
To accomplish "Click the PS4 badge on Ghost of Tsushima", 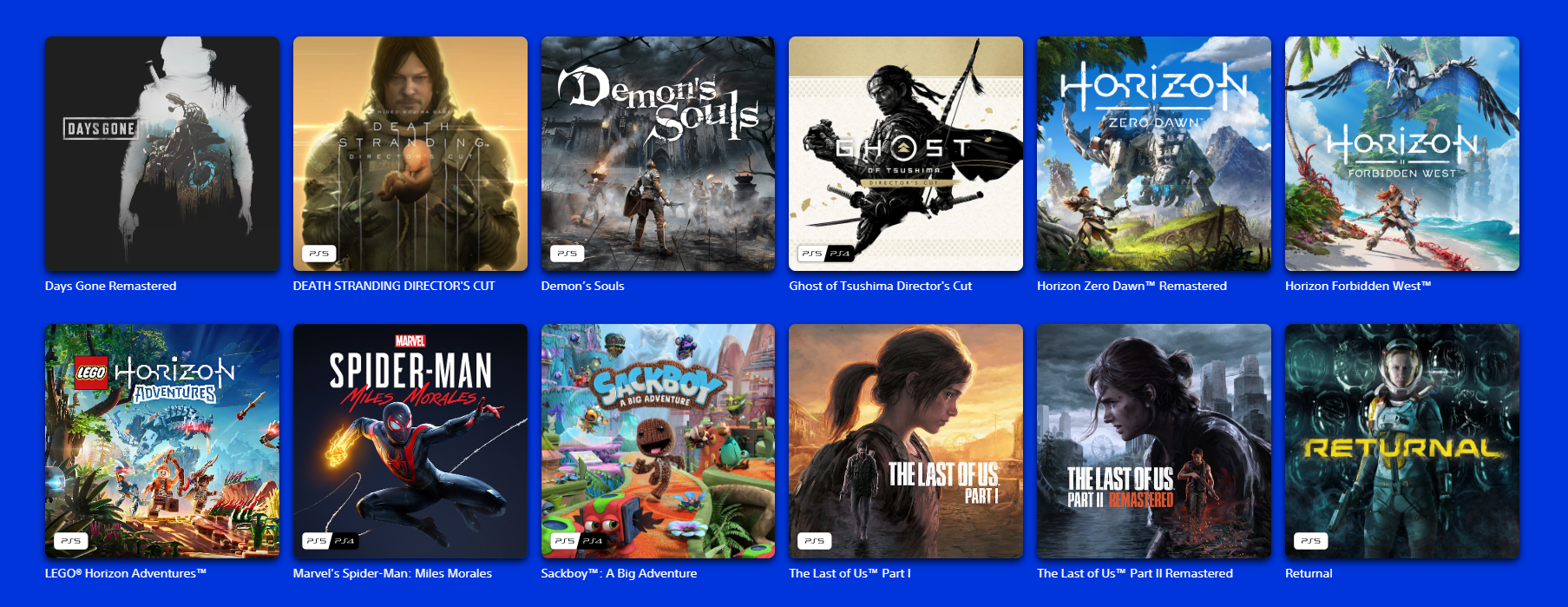I will [x=840, y=254].
